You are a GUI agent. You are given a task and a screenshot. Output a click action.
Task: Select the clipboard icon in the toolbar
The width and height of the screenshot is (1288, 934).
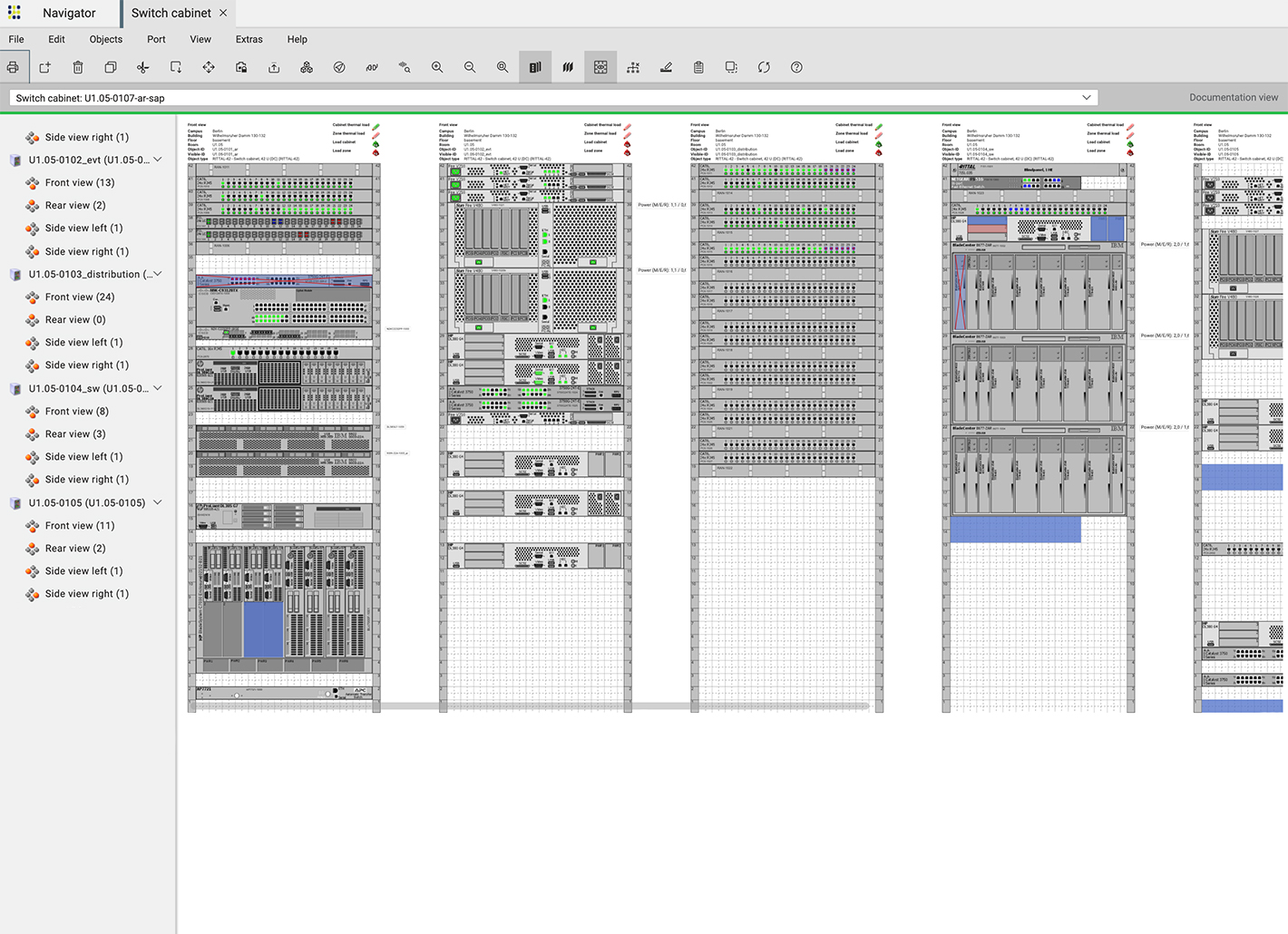pos(698,67)
